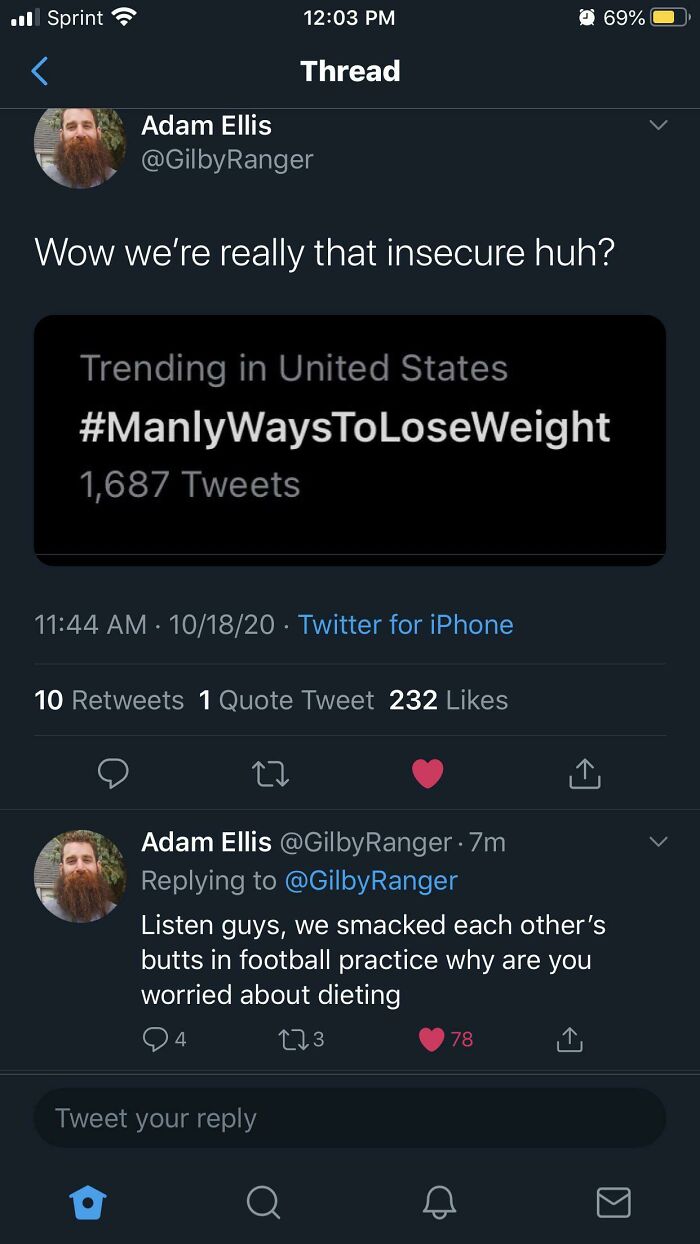Open Twitter search via the magnifier icon
Viewport: 700px width, 1244px height.
coord(263,1203)
